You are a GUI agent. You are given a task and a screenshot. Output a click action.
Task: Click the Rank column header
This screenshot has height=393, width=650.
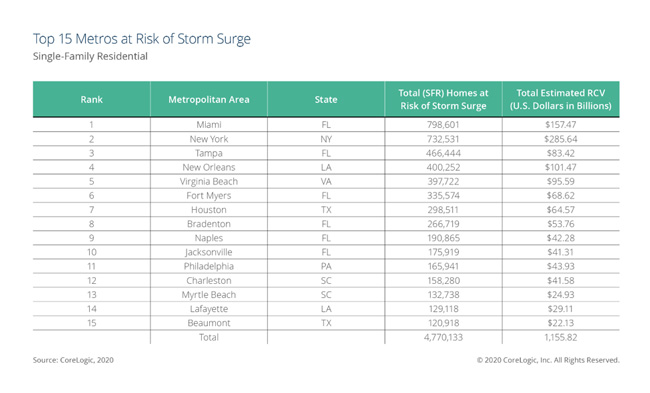(92, 99)
